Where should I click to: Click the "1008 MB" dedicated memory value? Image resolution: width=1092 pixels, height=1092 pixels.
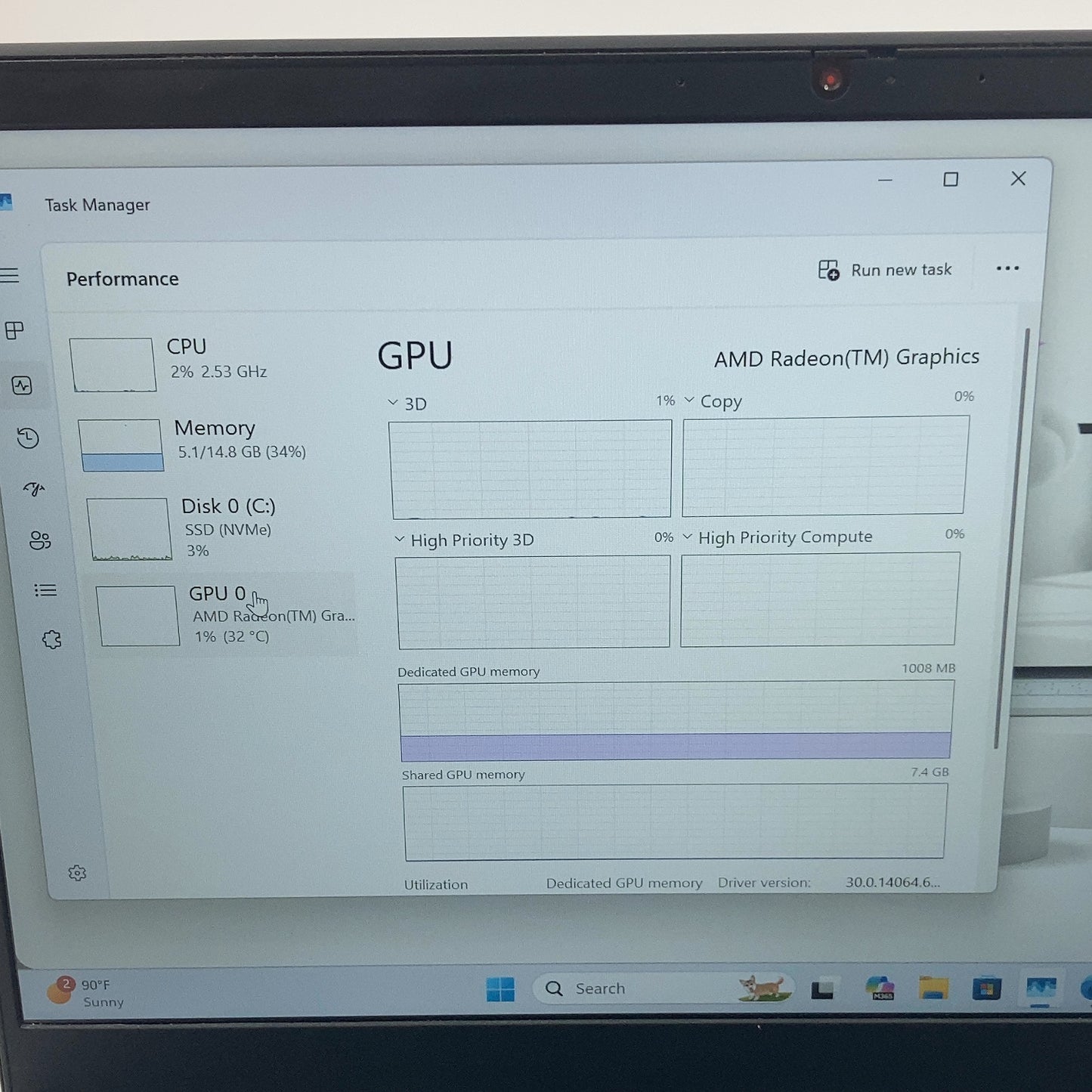tap(928, 668)
